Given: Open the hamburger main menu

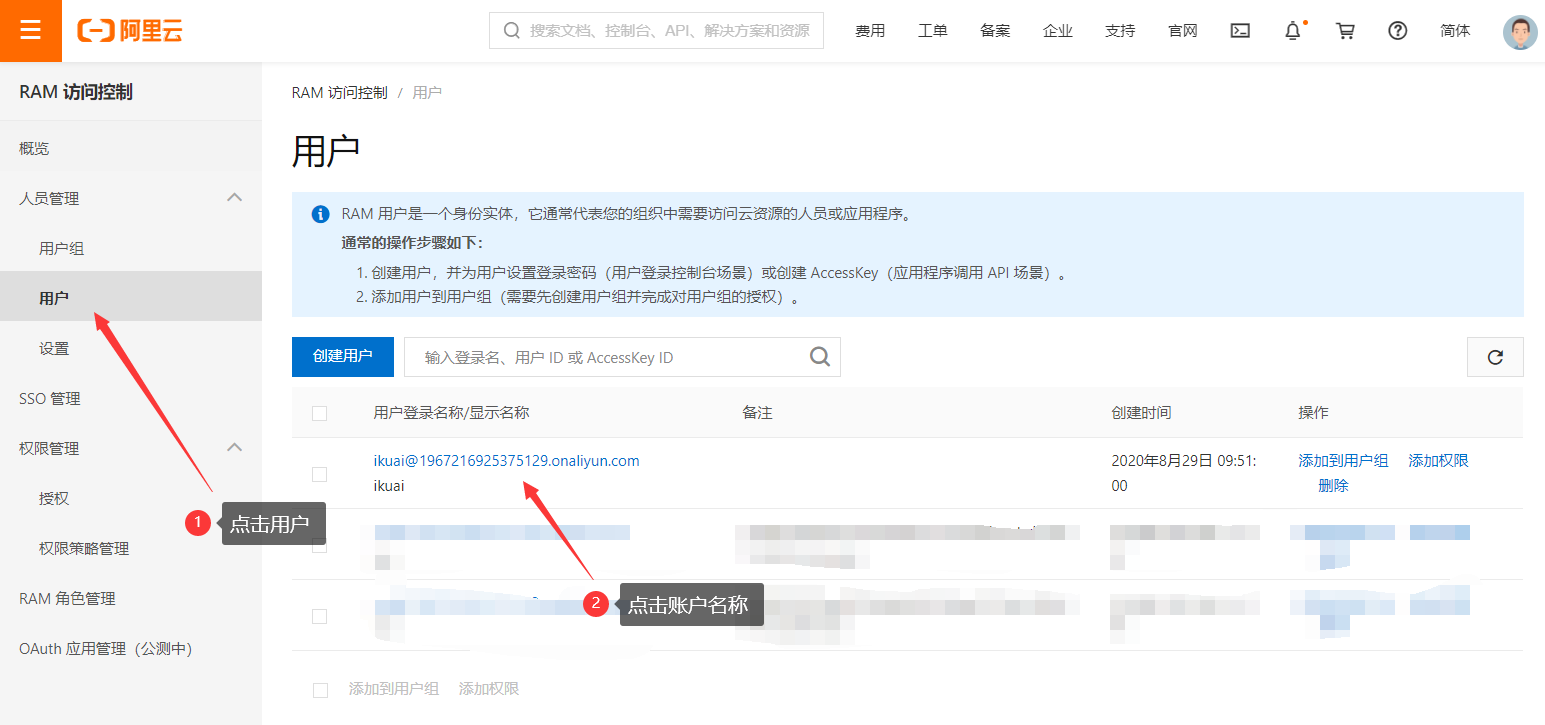Looking at the screenshot, I should (x=30, y=30).
